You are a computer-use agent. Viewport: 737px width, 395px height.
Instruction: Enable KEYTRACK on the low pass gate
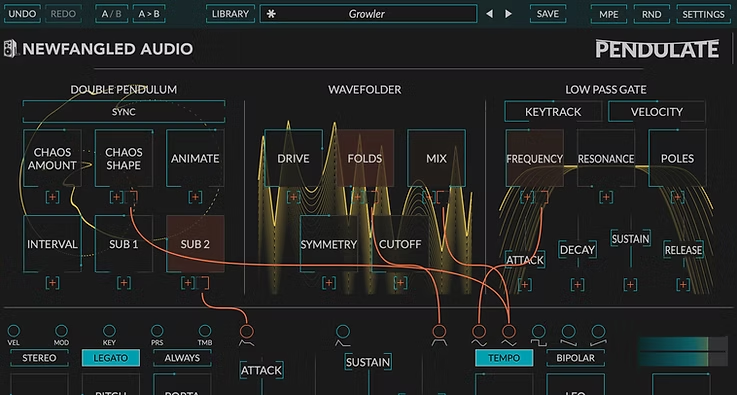pos(553,112)
